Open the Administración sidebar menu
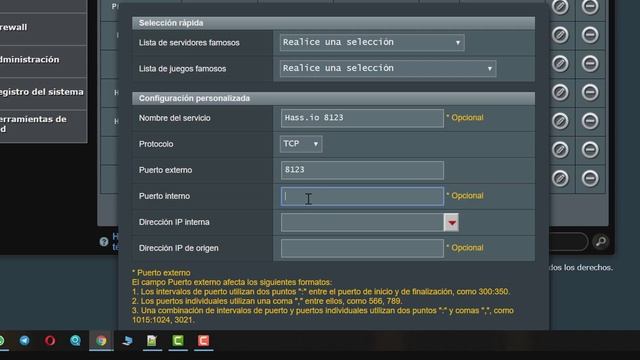 (43, 60)
